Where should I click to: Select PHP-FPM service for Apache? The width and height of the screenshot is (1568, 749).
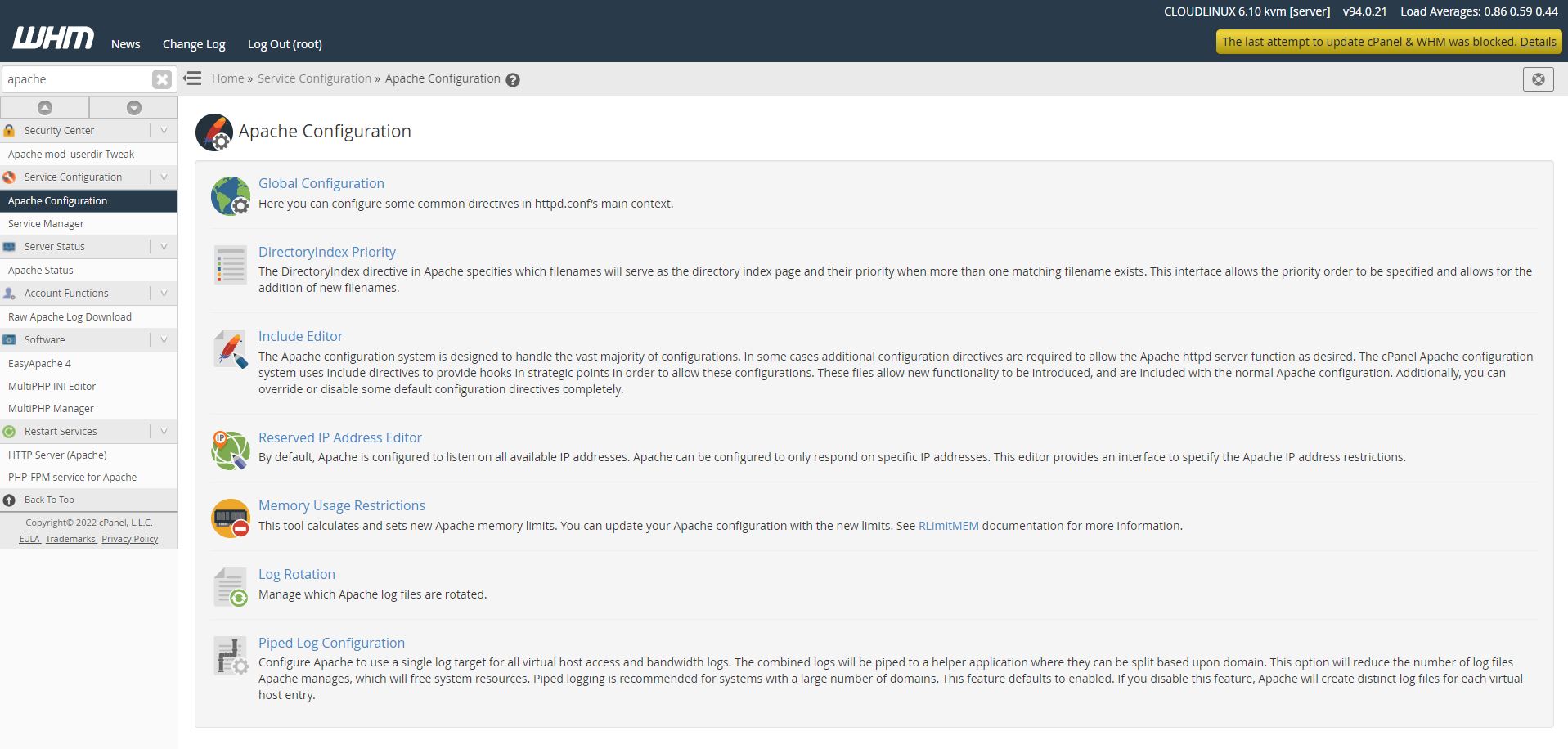72,478
